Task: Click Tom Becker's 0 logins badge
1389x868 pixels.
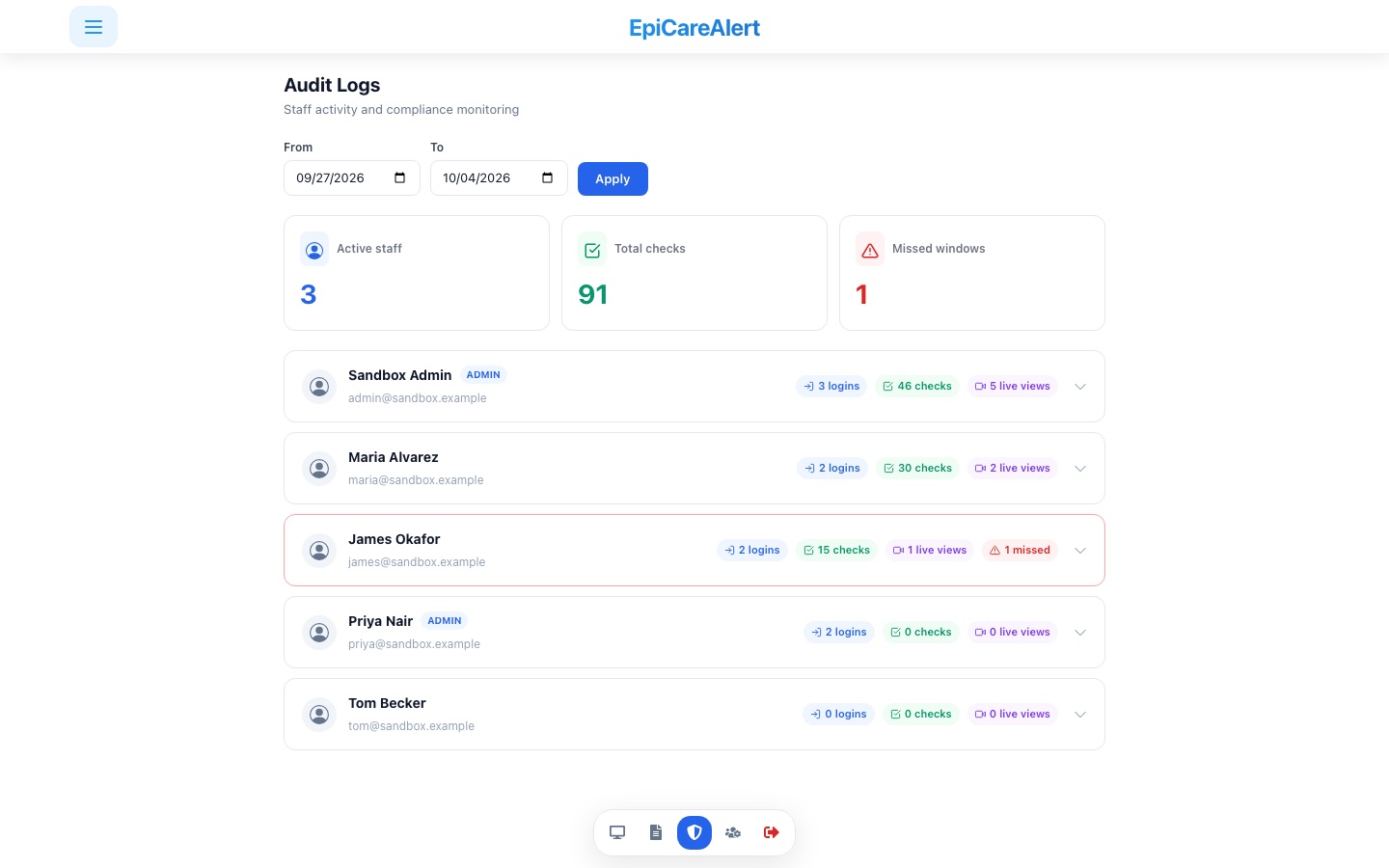Action: click(x=838, y=714)
